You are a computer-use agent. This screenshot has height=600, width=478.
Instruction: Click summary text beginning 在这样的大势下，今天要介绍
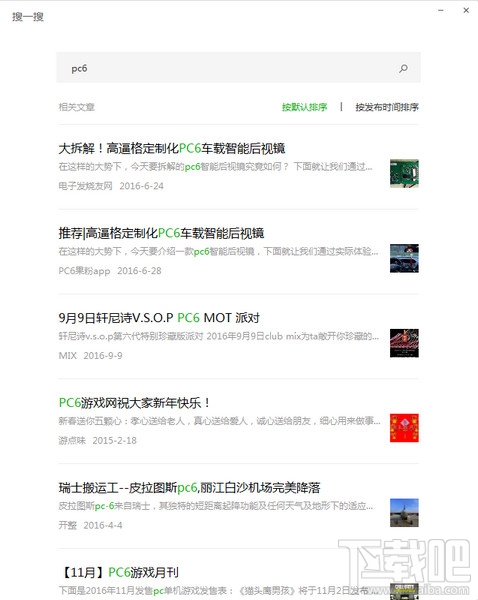tap(219, 251)
